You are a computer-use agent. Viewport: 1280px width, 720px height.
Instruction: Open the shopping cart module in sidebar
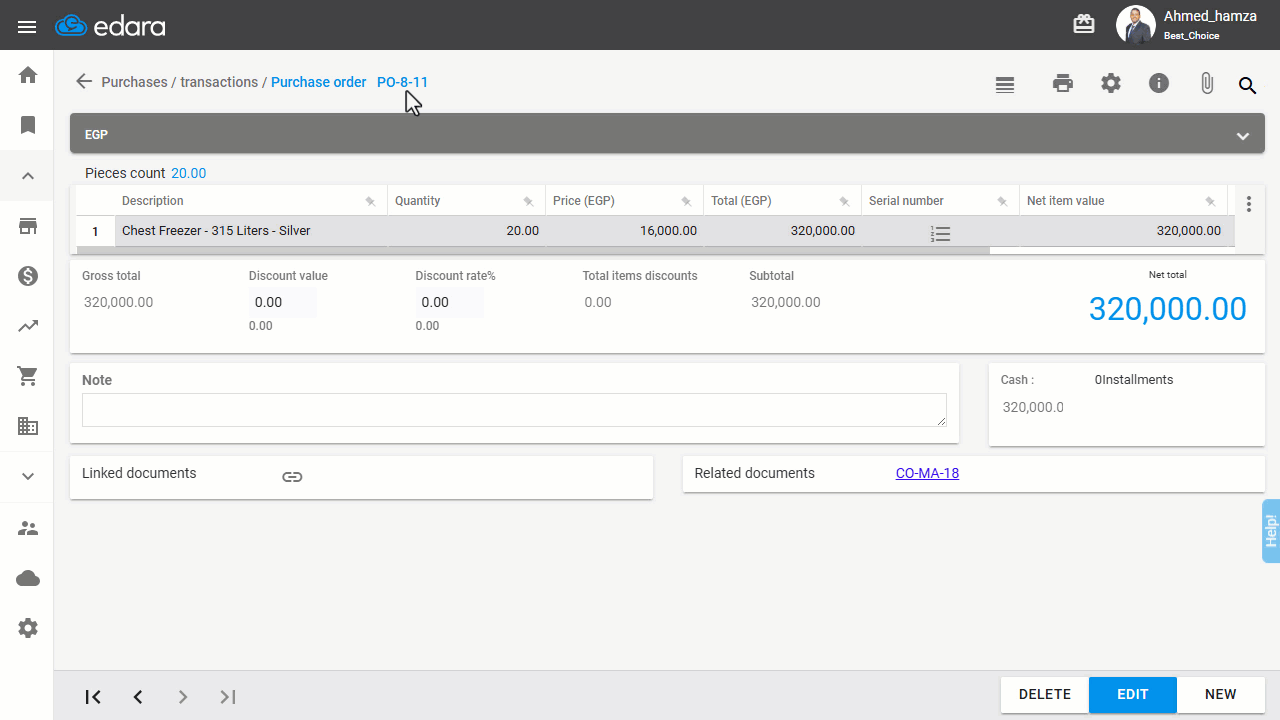point(28,376)
